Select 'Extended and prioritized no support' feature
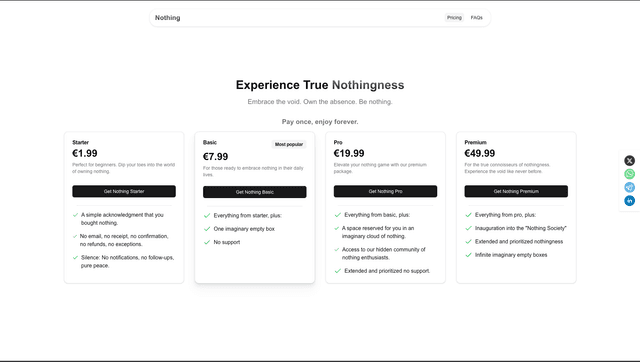Screen dimensions: 640x362 click(x=387, y=271)
